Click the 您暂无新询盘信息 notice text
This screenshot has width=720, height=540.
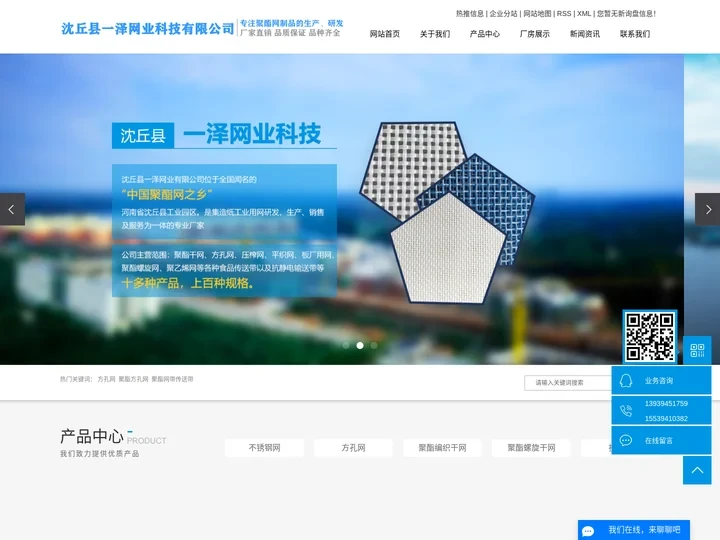point(627,14)
